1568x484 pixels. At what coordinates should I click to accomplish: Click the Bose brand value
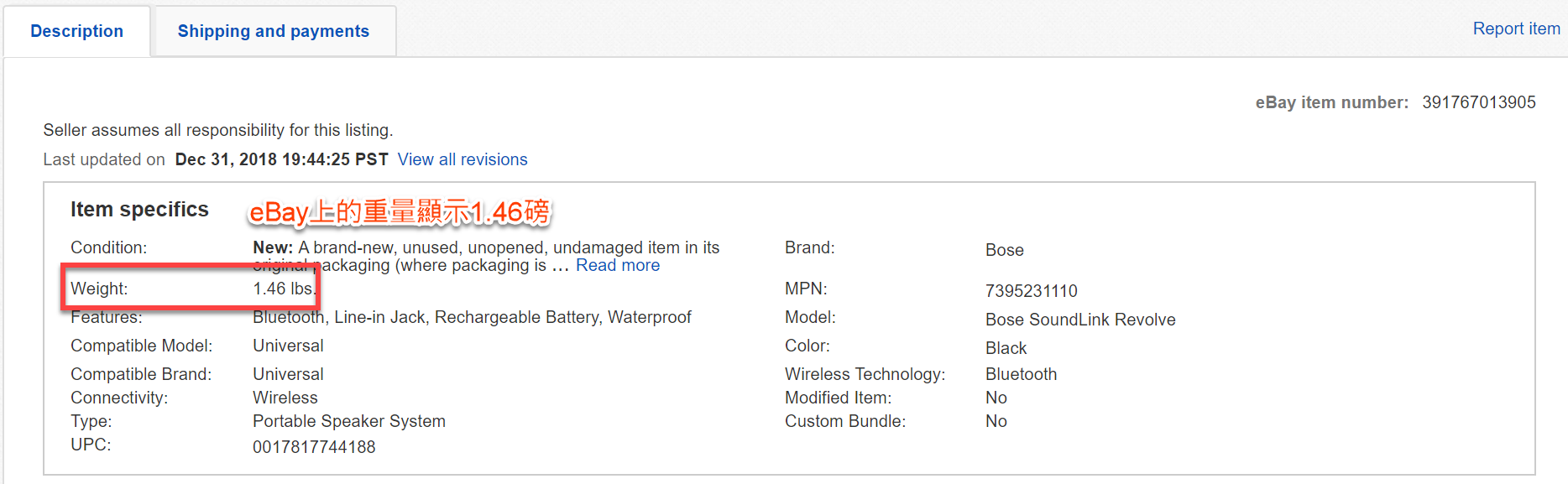point(1004,250)
